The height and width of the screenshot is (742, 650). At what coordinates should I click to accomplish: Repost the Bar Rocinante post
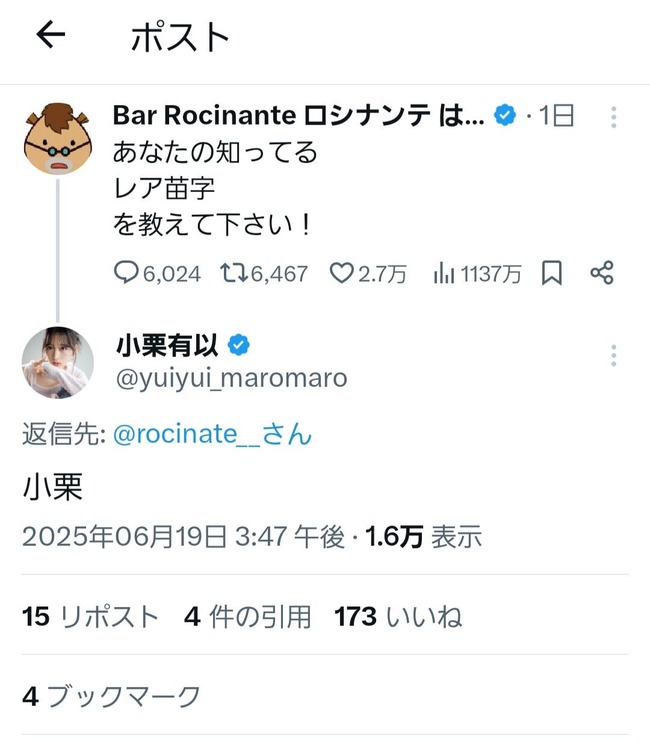264,273
